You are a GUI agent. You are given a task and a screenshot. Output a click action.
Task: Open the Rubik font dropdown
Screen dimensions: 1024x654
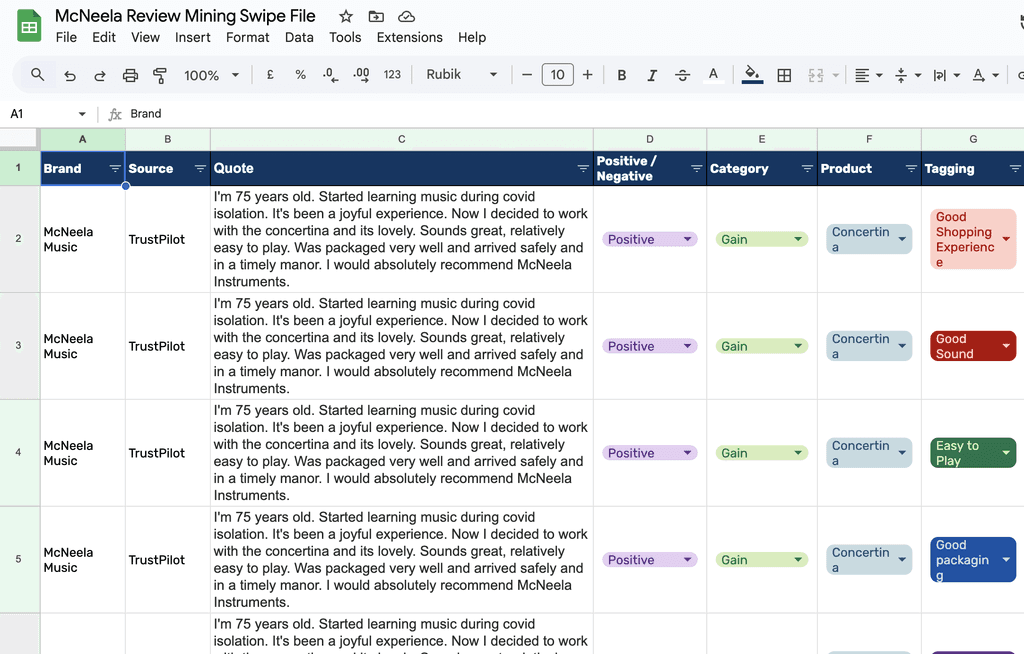pyautogui.click(x=462, y=74)
